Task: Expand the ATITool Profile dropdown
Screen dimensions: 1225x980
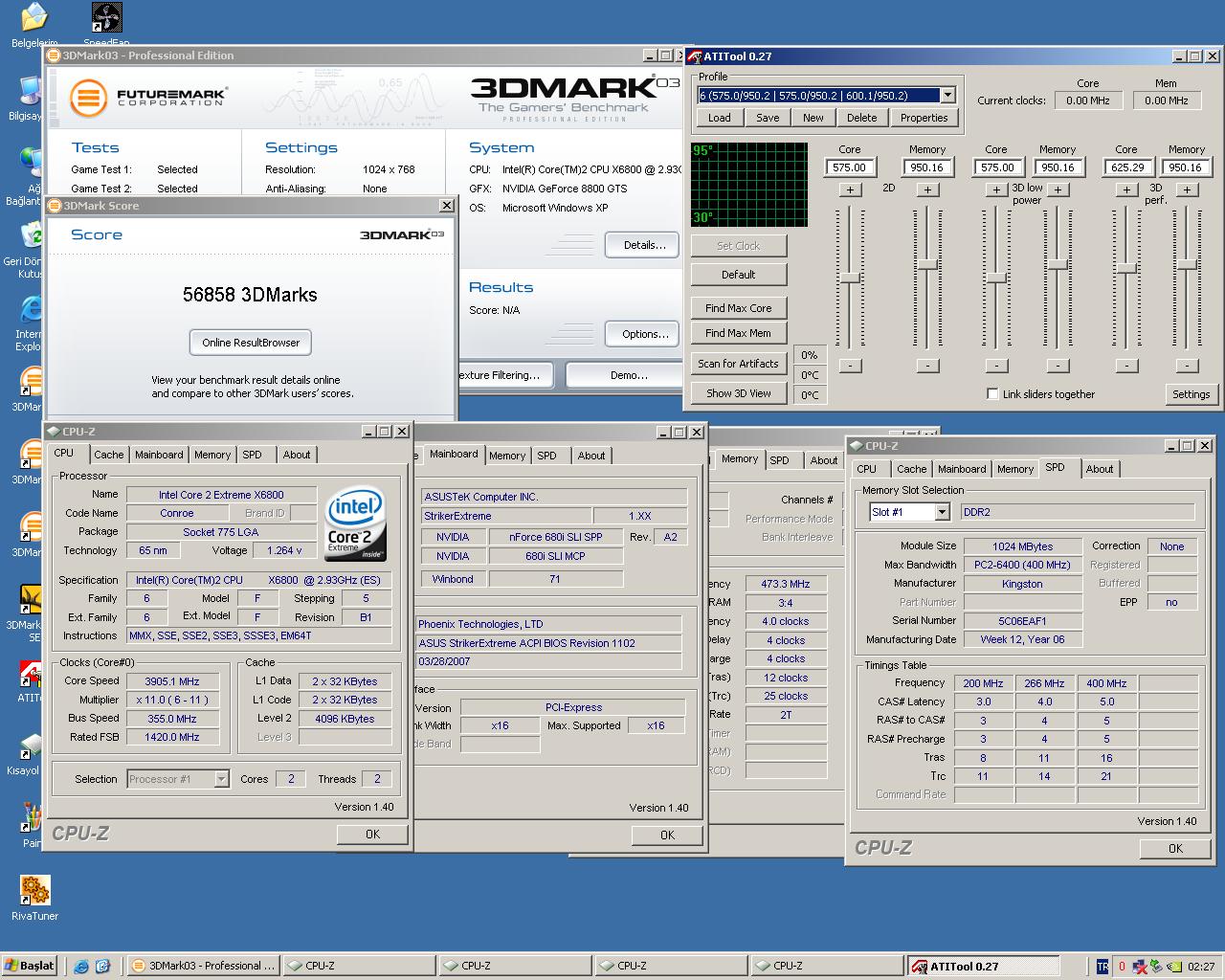Action: (x=947, y=95)
